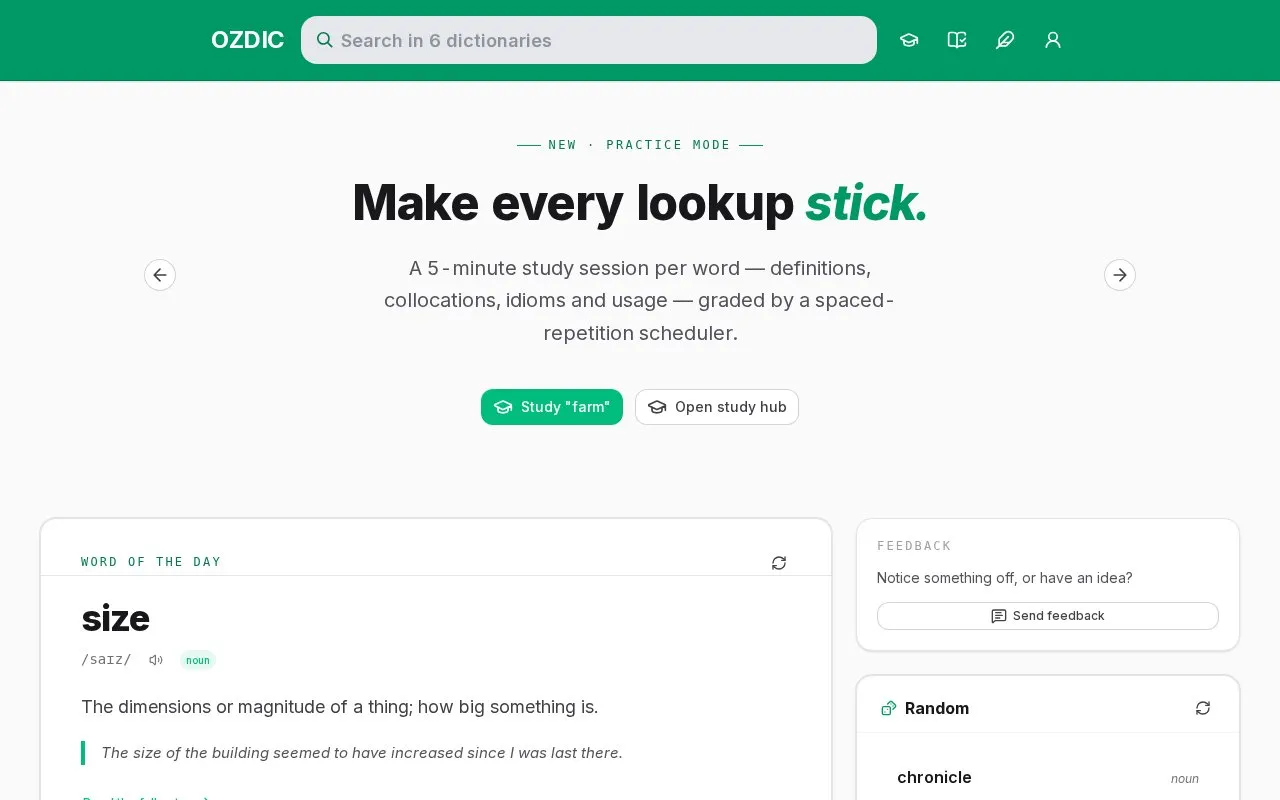
Task: Open the book checkmark icon in header
Action: [957, 40]
